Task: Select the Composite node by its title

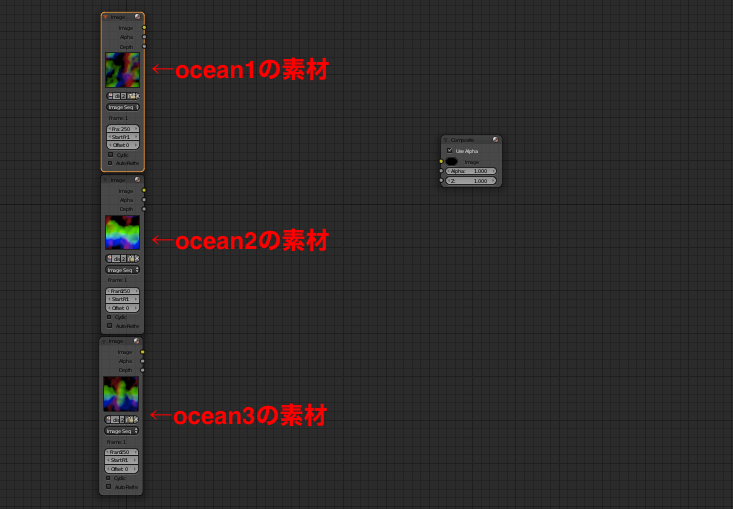Action: click(x=462, y=140)
